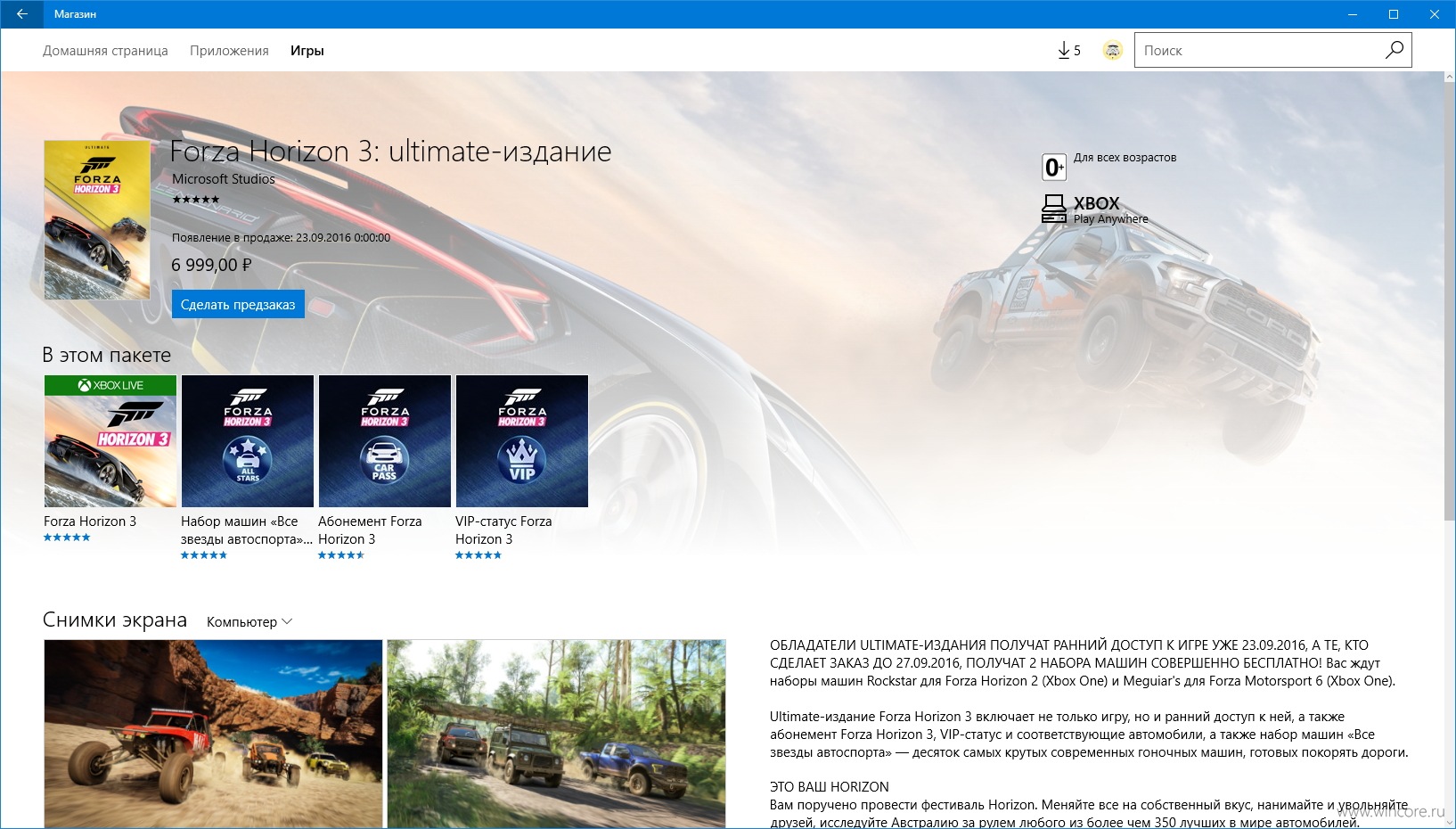Click the 0+ age rating badge
Viewport: 1456px width, 829px height.
tap(1054, 167)
